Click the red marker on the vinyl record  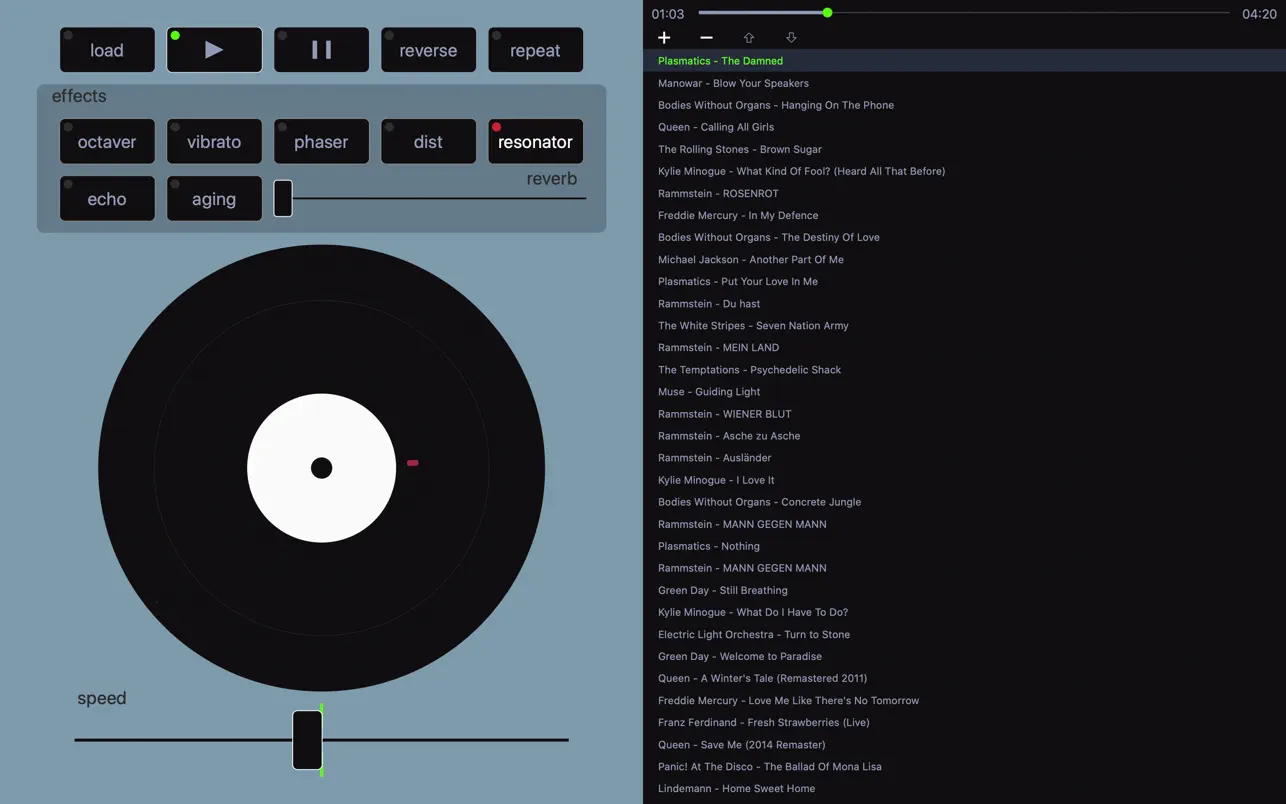click(413, 463)
